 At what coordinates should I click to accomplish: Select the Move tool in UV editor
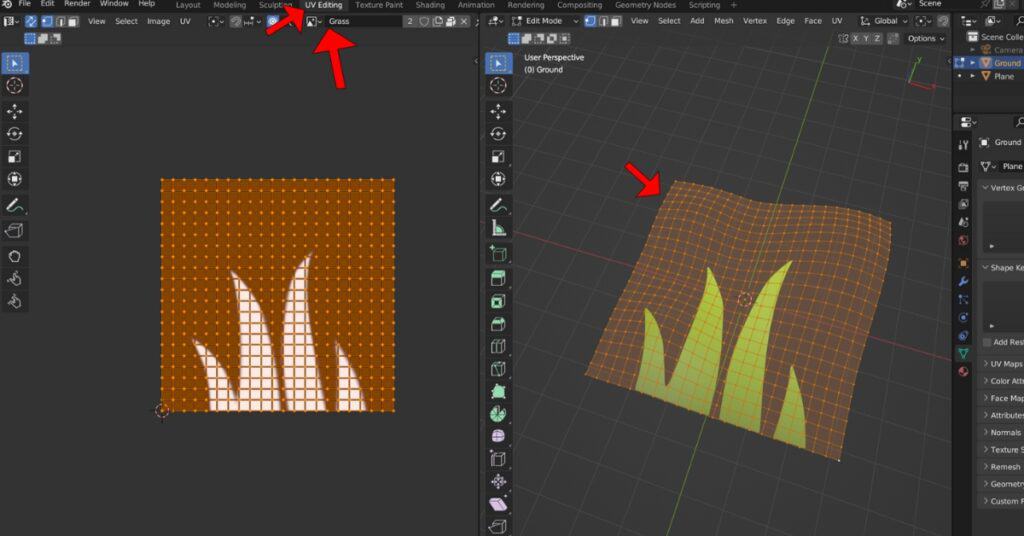tap(14, 112)
